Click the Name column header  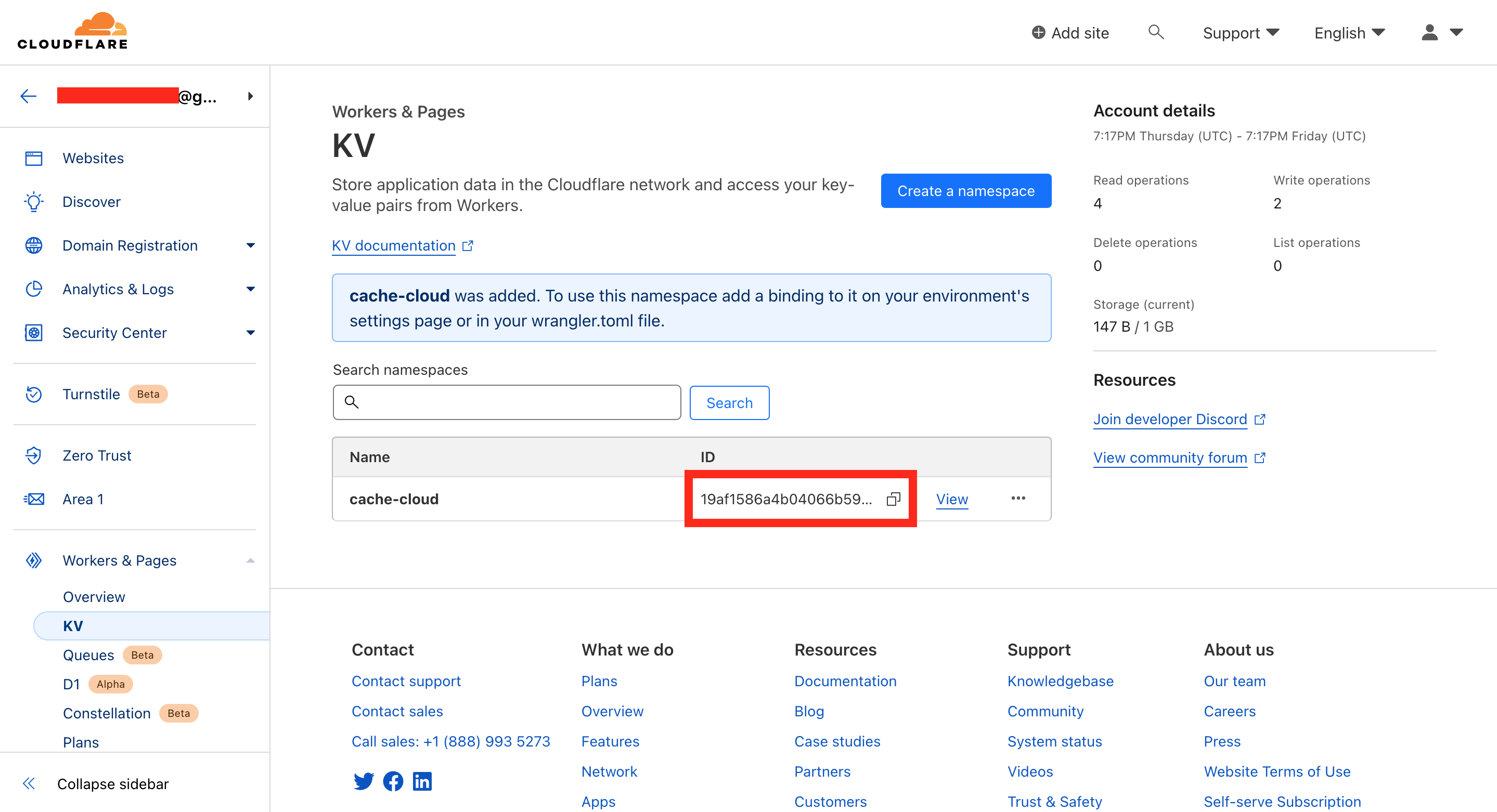click(x=370, y=457)
